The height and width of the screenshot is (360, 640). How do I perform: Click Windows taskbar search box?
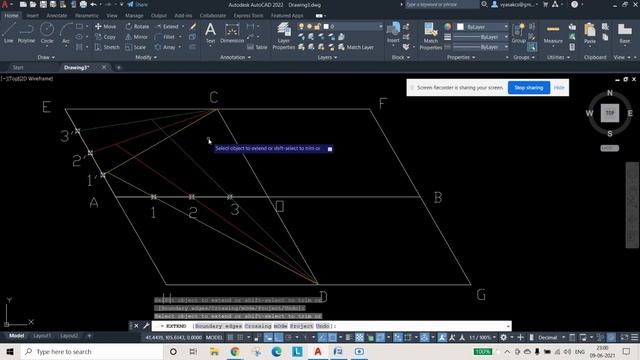(x=92, y=351)
